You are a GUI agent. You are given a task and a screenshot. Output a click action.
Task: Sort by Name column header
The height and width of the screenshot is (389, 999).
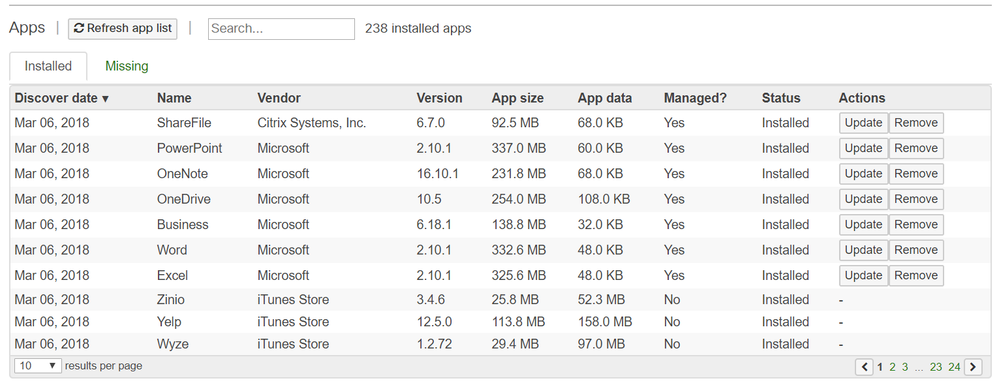click(174, 98)
